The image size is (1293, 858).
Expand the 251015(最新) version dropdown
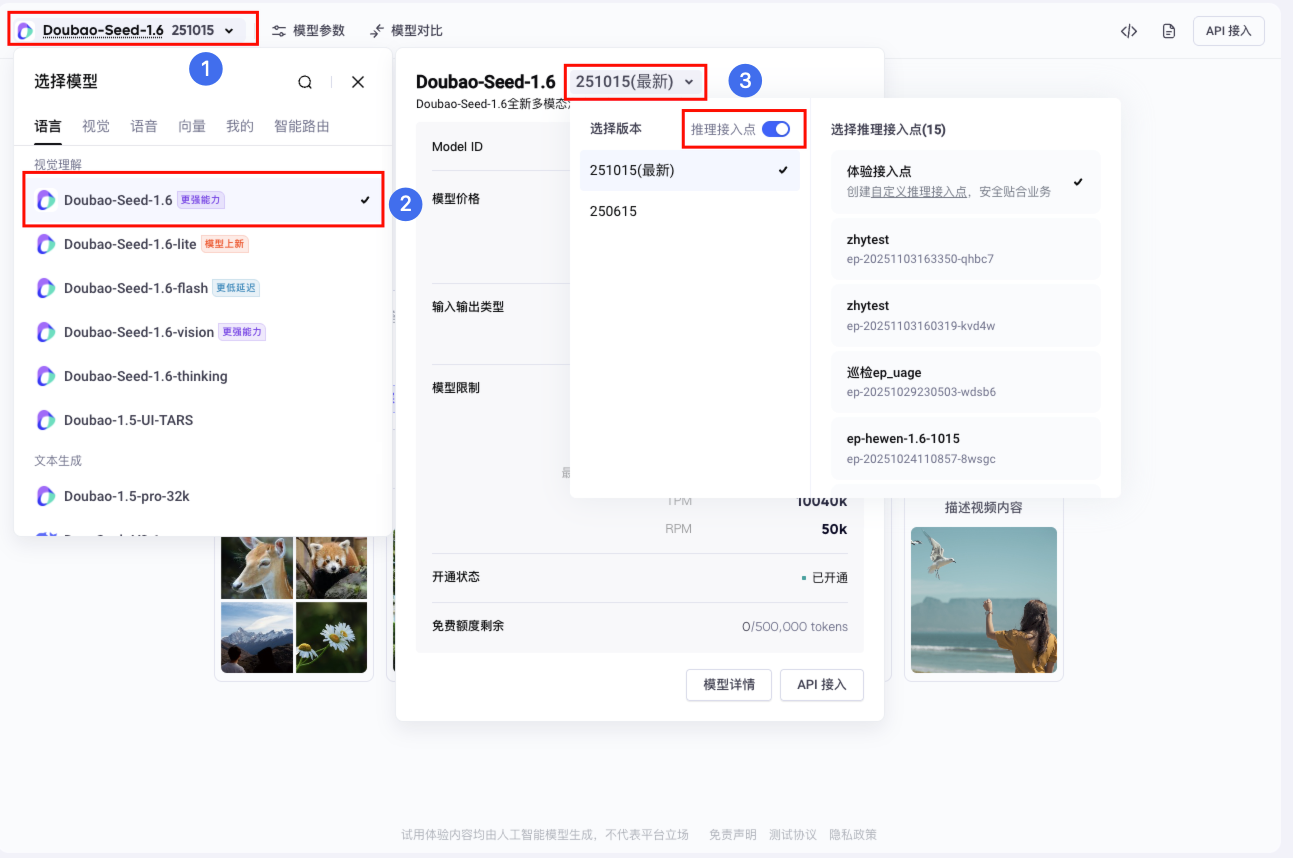click(635, 82)
